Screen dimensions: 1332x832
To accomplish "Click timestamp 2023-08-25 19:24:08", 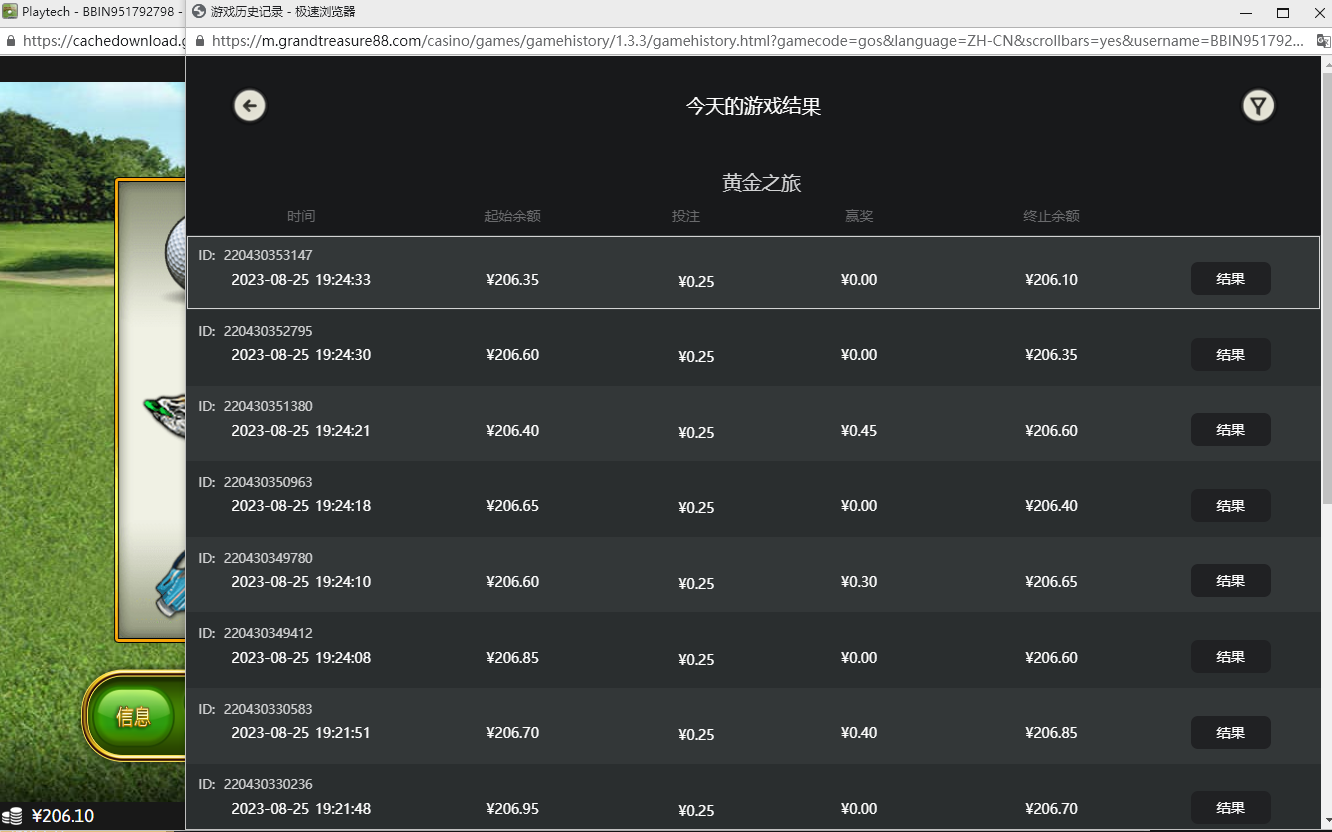I will point(301,658).
